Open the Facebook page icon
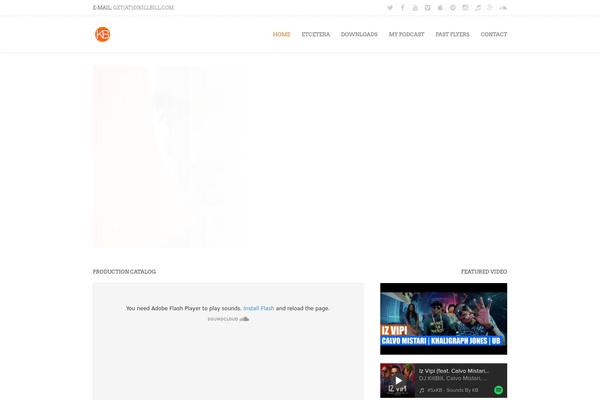600x400 pixels. click(x=403, y=8)
